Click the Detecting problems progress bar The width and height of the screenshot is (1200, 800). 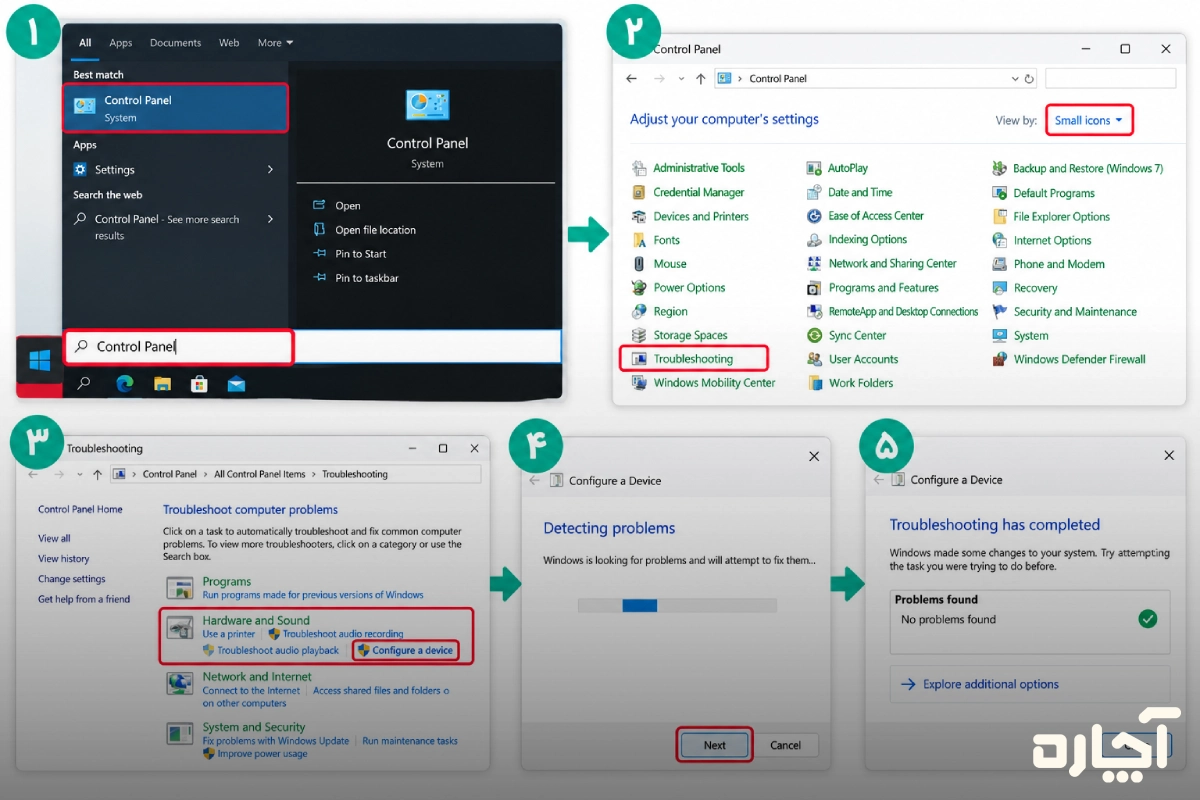click(677, 605)
